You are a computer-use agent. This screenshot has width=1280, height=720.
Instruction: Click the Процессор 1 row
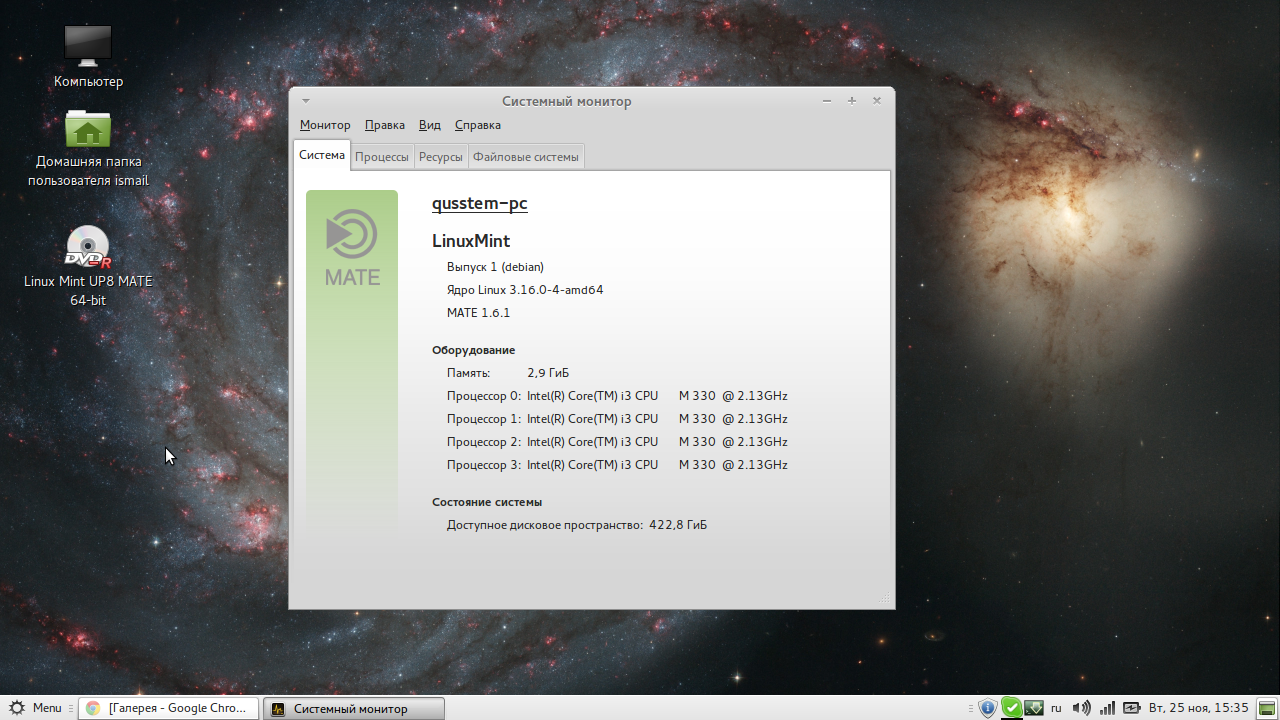pos(617,419)
